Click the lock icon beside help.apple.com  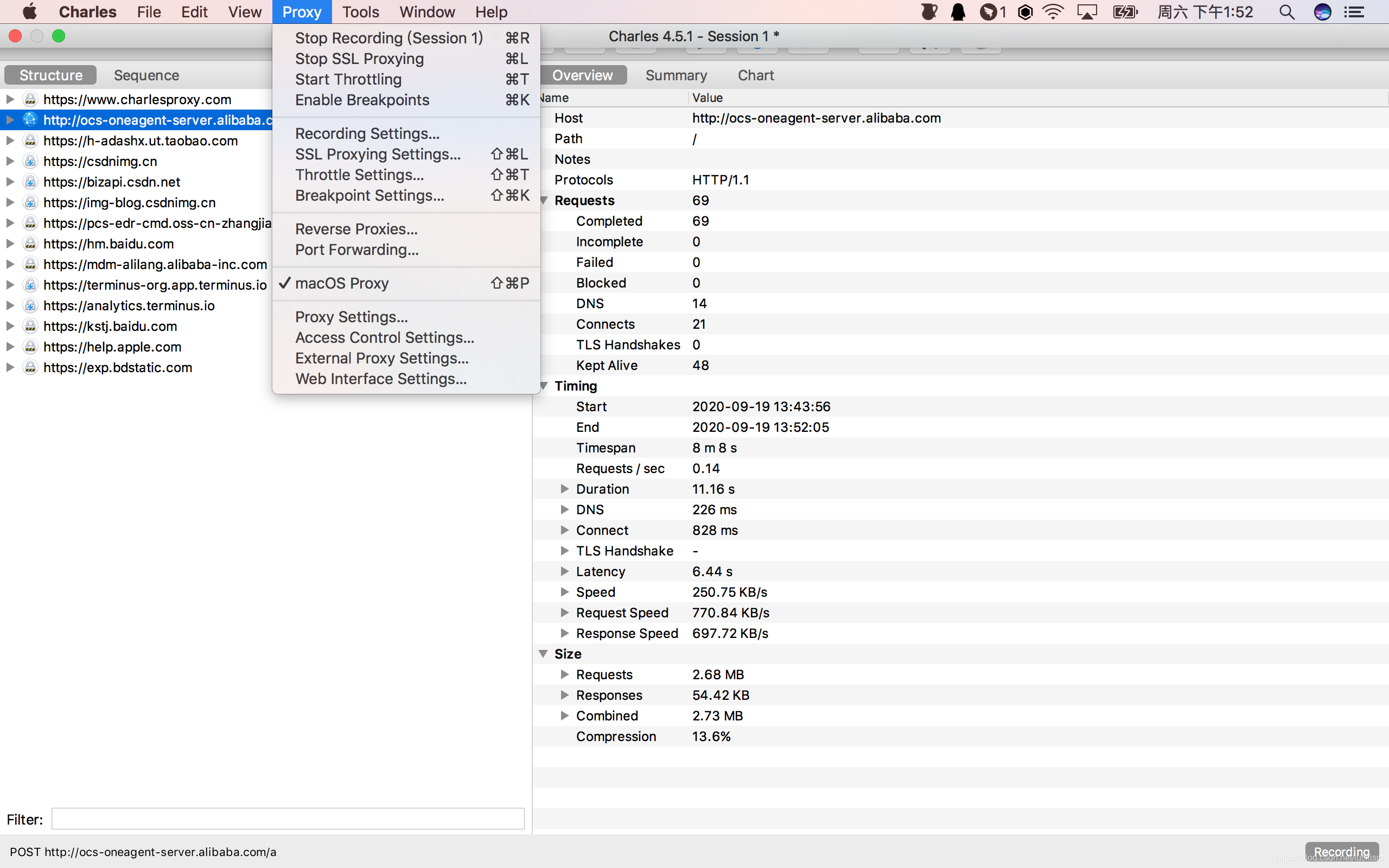coord(30,347)
